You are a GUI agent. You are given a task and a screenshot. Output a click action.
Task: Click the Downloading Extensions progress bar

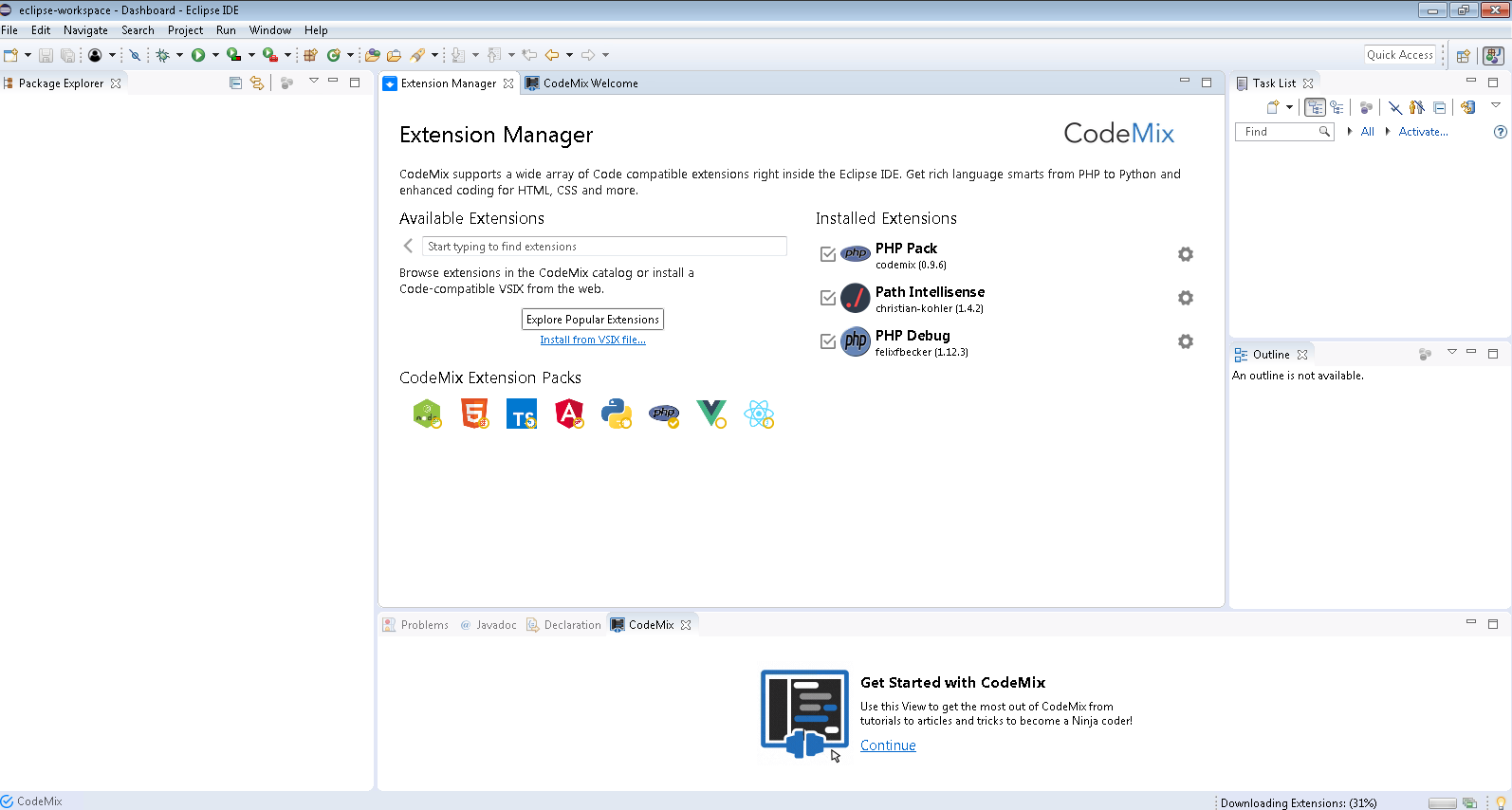pyautogui.click(x=1442, y=803)
